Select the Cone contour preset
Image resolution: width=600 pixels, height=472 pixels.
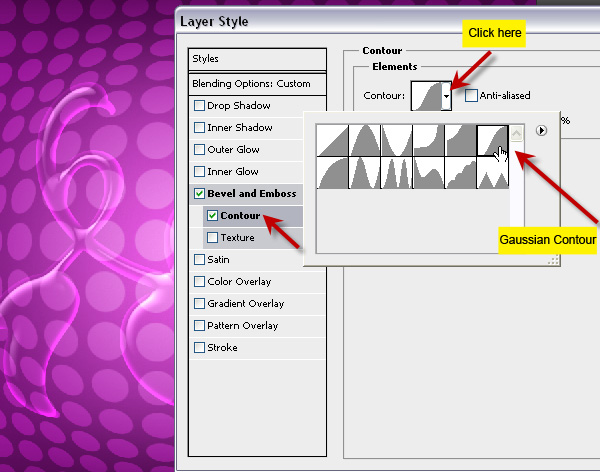click(365, 140)
